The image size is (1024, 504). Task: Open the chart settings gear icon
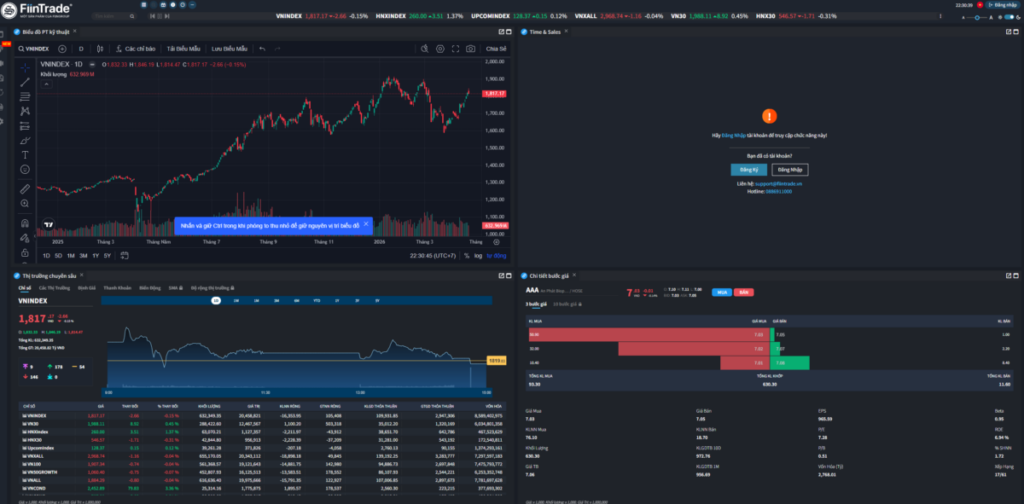pyautogui.click(x=441, y=48)
